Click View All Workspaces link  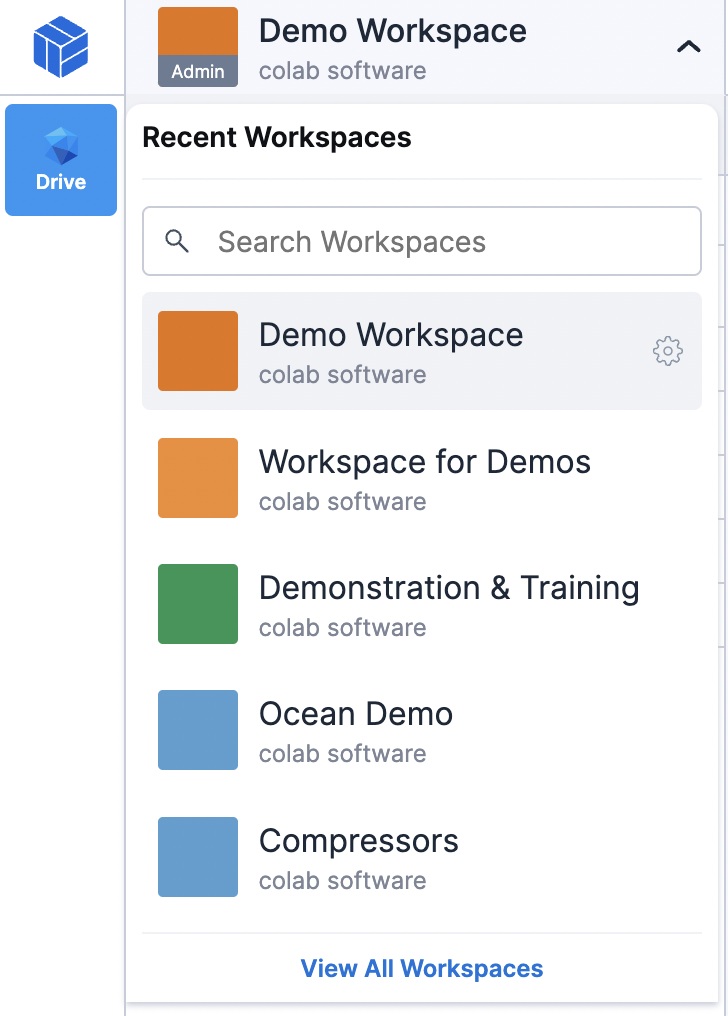[x=422, y=968]
